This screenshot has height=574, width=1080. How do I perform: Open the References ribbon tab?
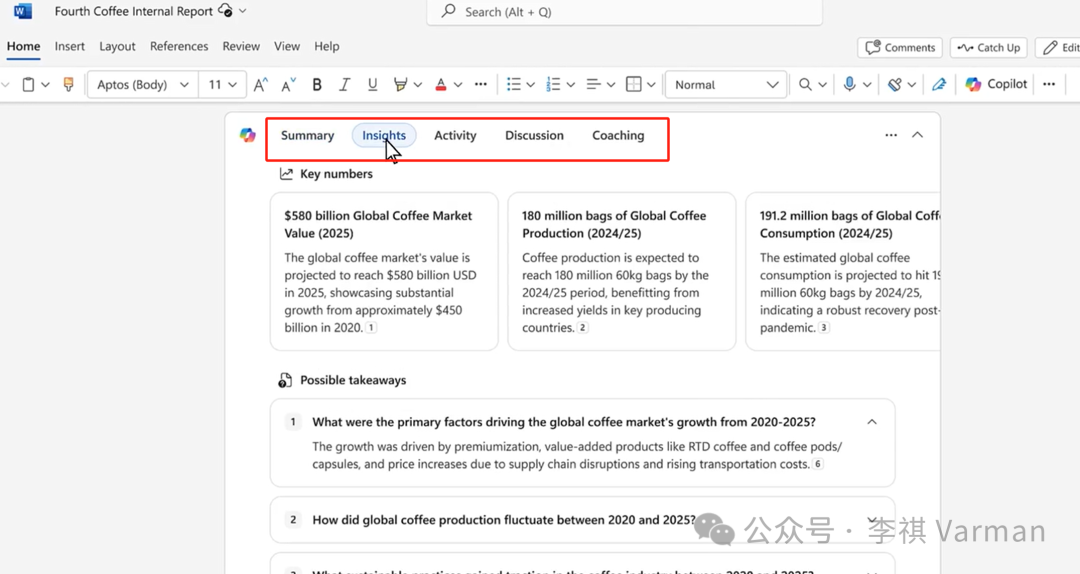[179, 46]
